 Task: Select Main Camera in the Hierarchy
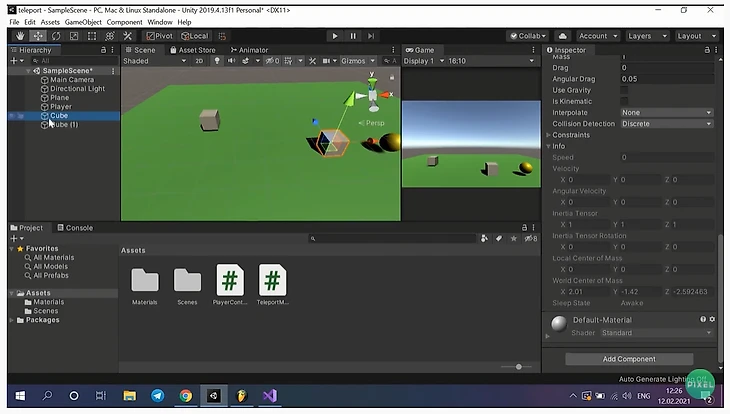click(x=71, y=80)
